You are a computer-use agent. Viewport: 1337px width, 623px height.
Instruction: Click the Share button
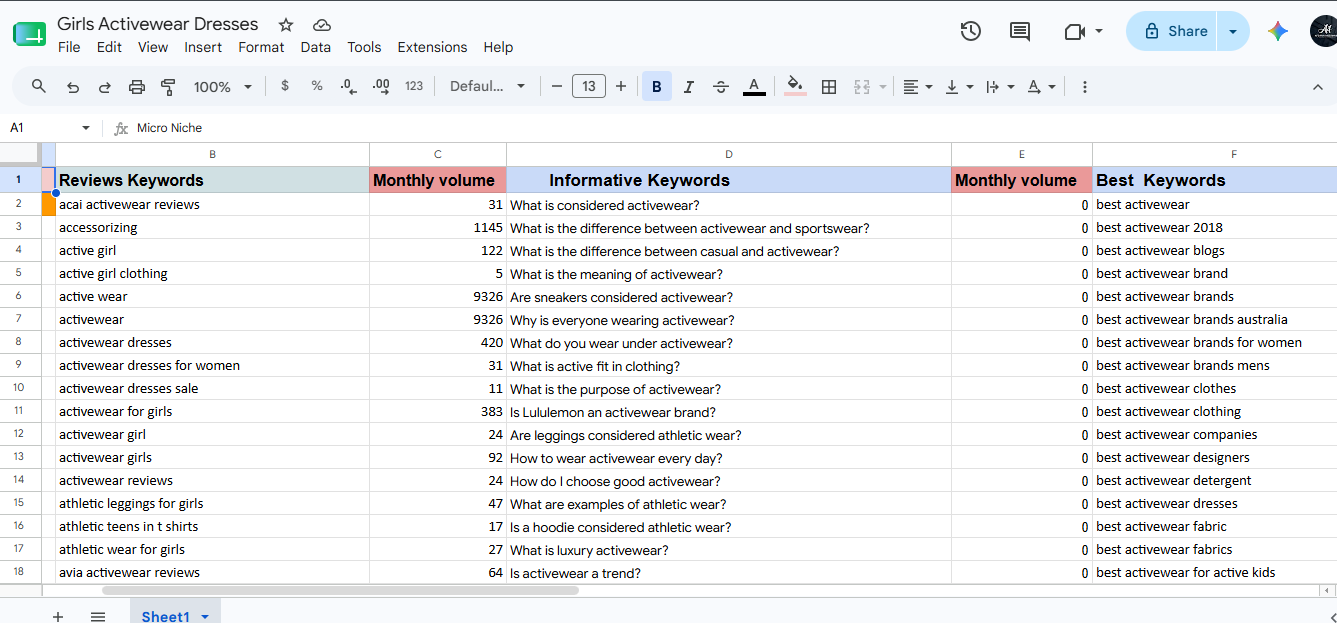1172,31
